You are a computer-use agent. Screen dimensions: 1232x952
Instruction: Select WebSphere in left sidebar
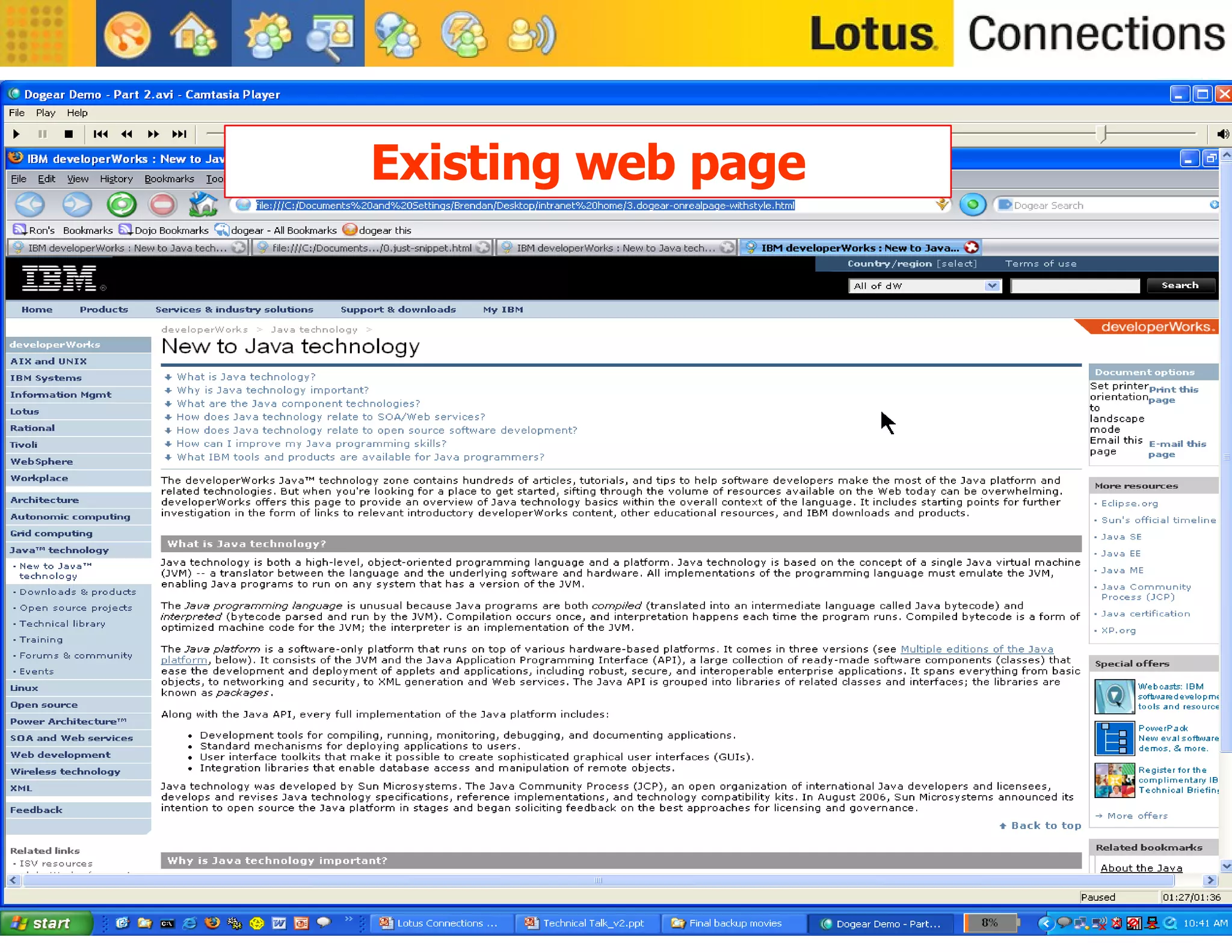tap(78, 461)
